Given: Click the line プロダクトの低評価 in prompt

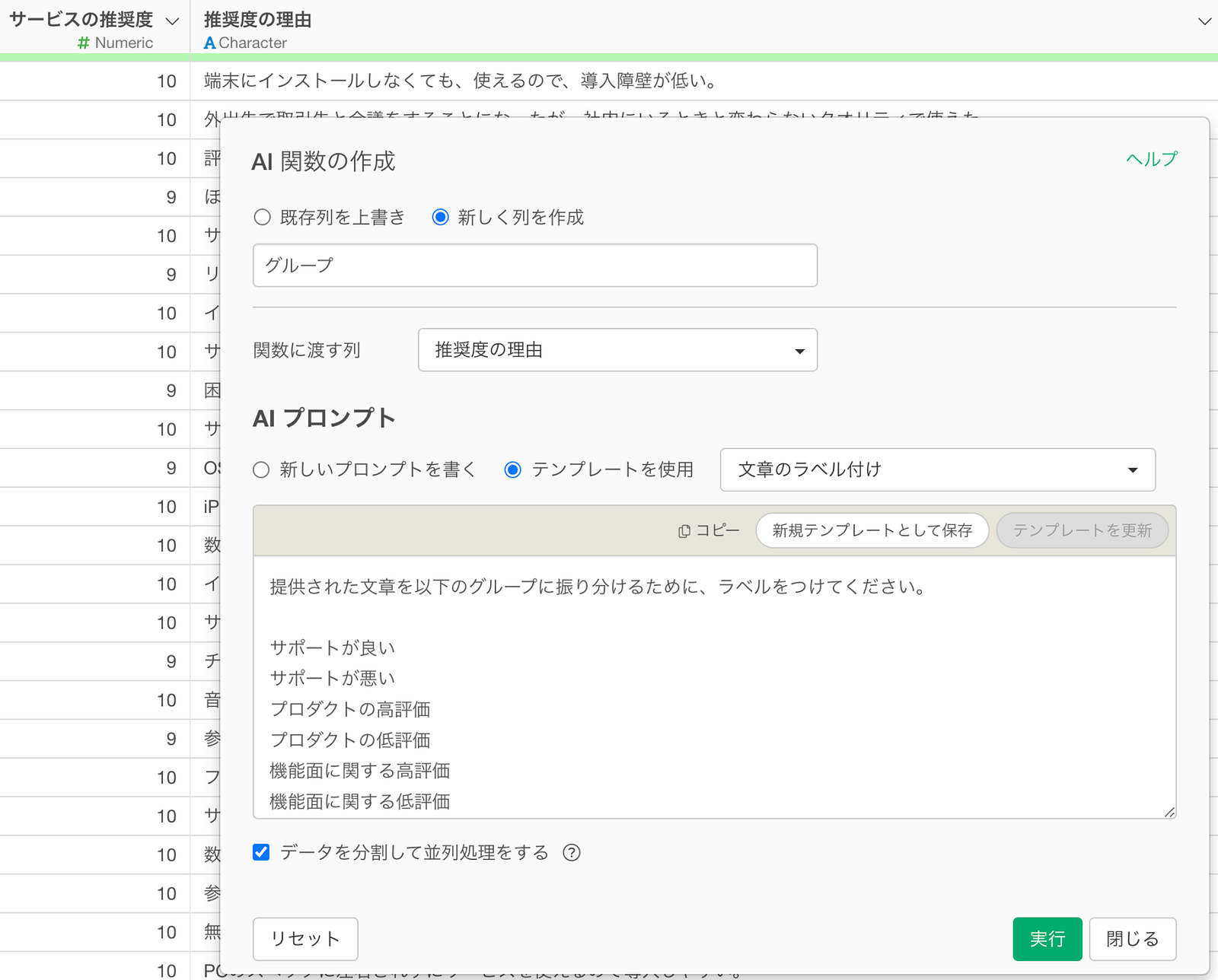Looking at the screenshot, I should 350,740.
